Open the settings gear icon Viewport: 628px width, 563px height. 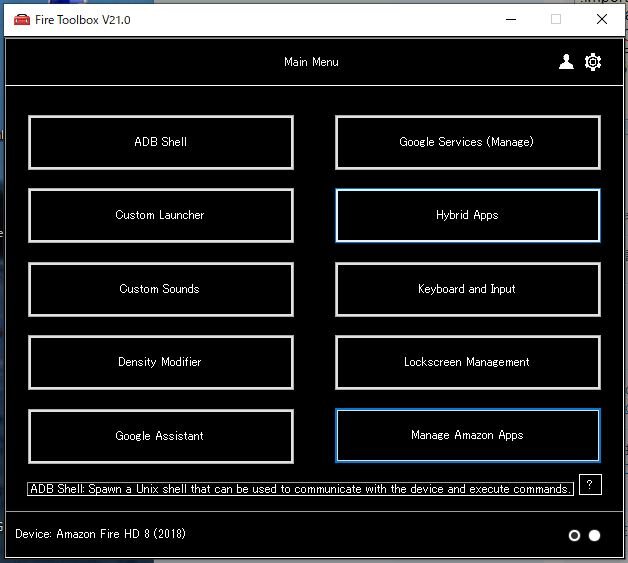pyautogui.click(x=593, y=62)
